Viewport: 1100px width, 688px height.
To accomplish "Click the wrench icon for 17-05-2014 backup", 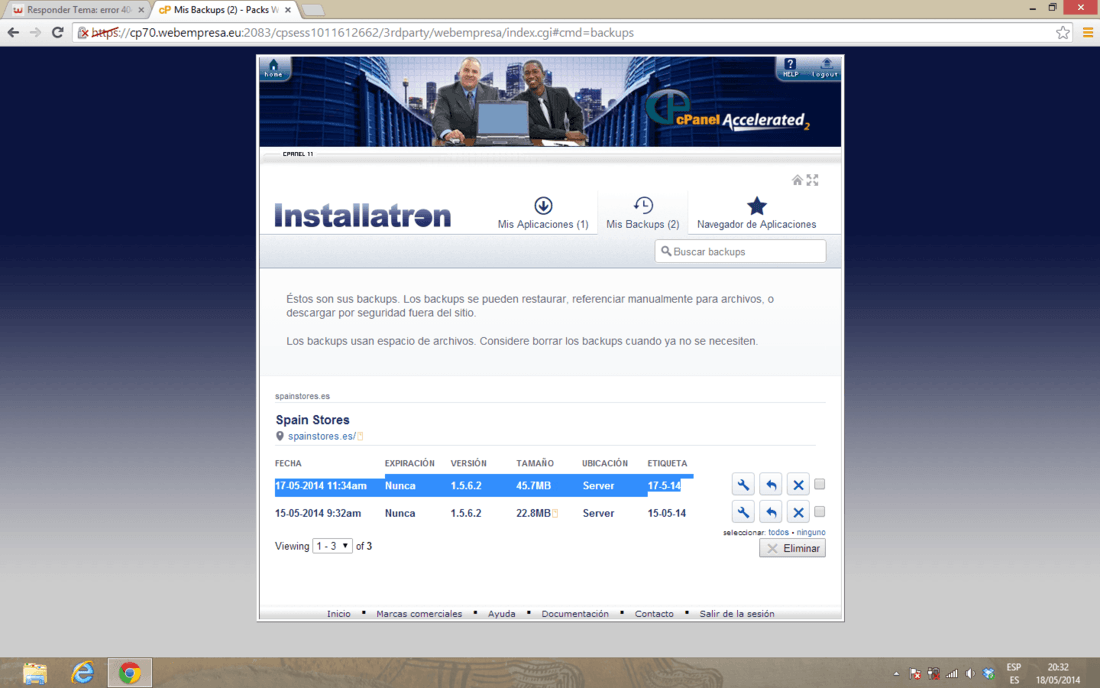I will pyautogui.click(x=743, y=485).
